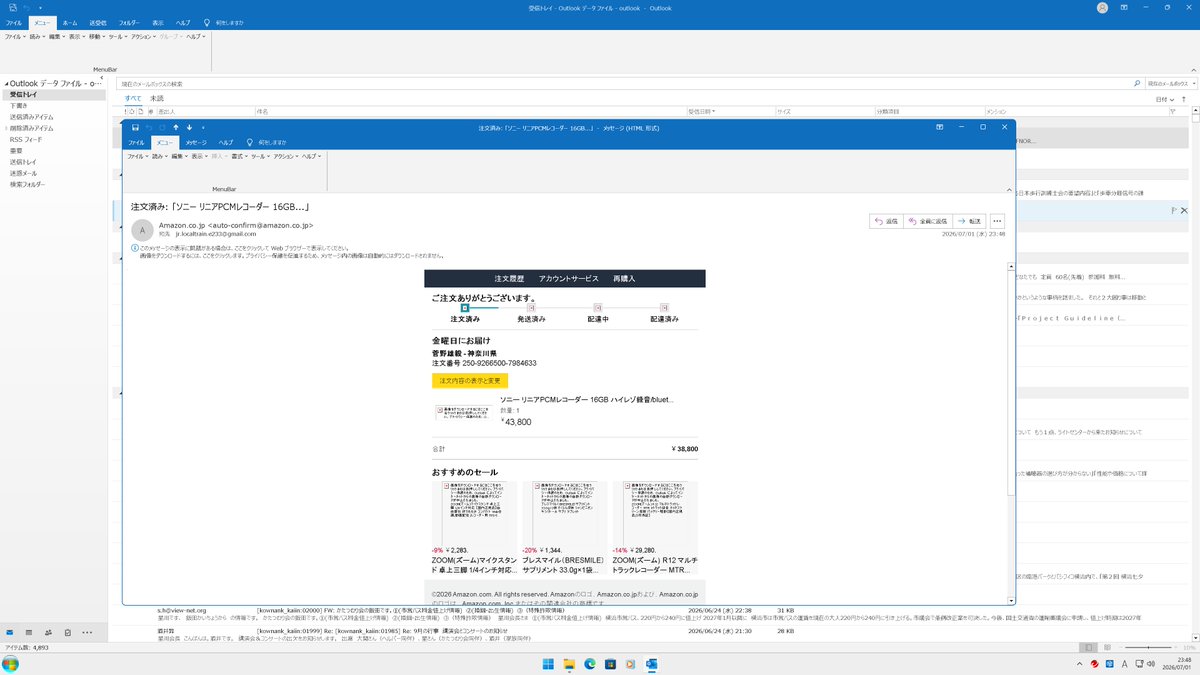Open the ファイル tab in message window
Screen dimensions: 1200x675
click(136, 143)
